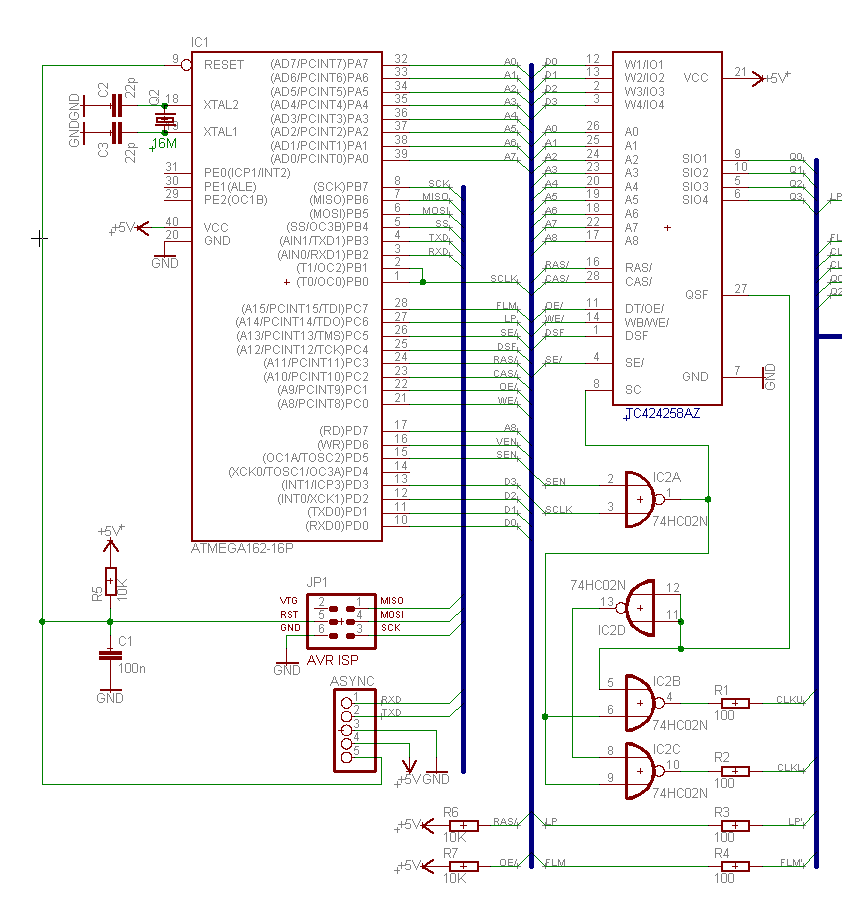Select the R3 resistor on the LP line
Viewport: 842px width, 906px height.
click(x=735, y=826)
